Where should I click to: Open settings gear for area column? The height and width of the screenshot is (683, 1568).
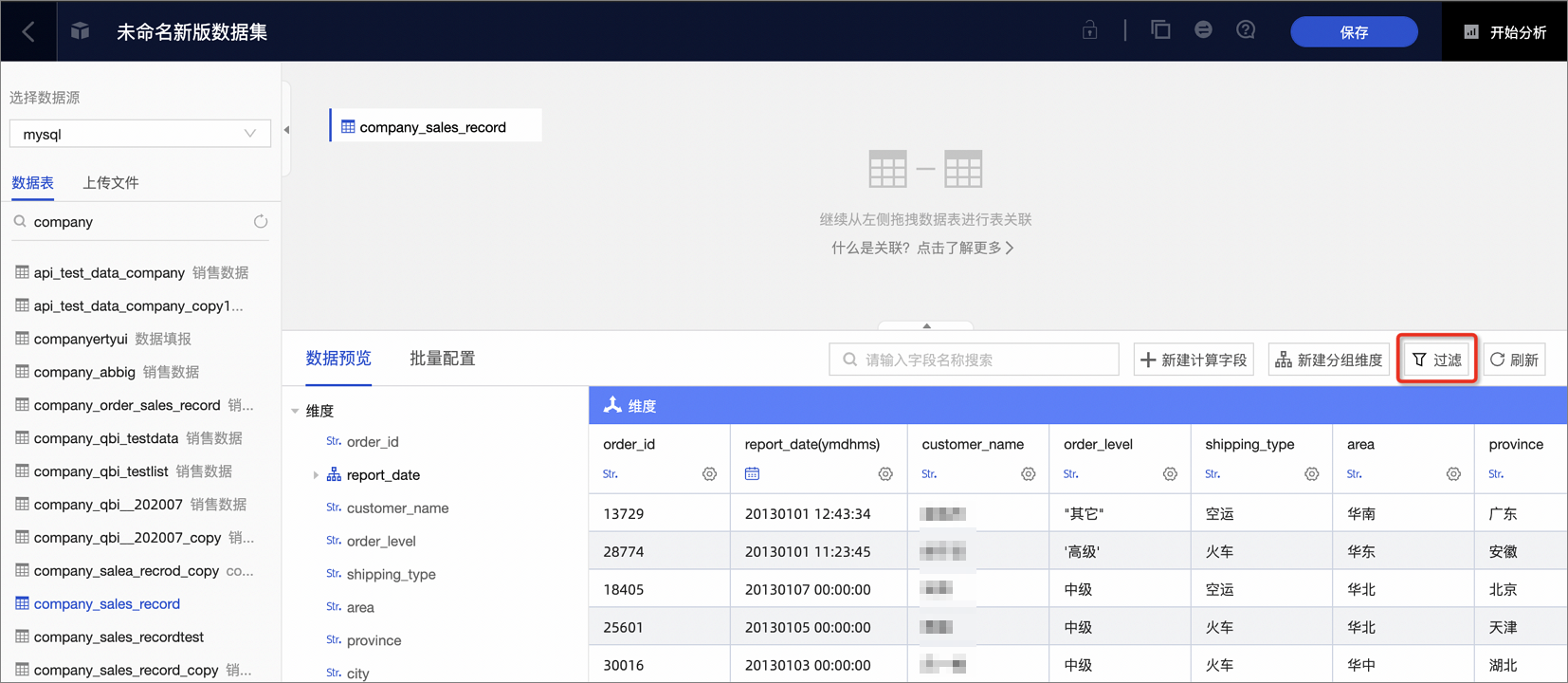(x=1453, y=474)
